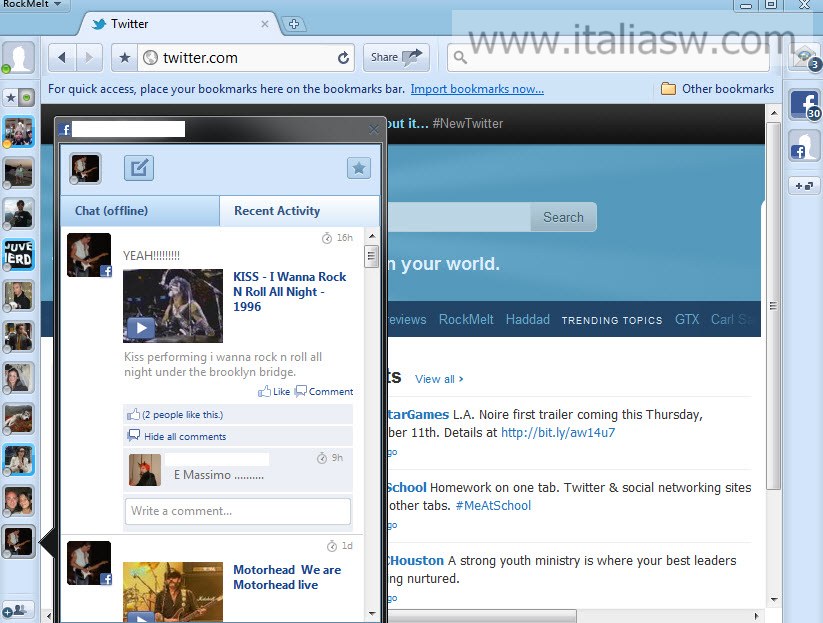Click the commenter avatar beside 'E Massimo'
This screenshot has height=623, width=823.
click(145, 470)
